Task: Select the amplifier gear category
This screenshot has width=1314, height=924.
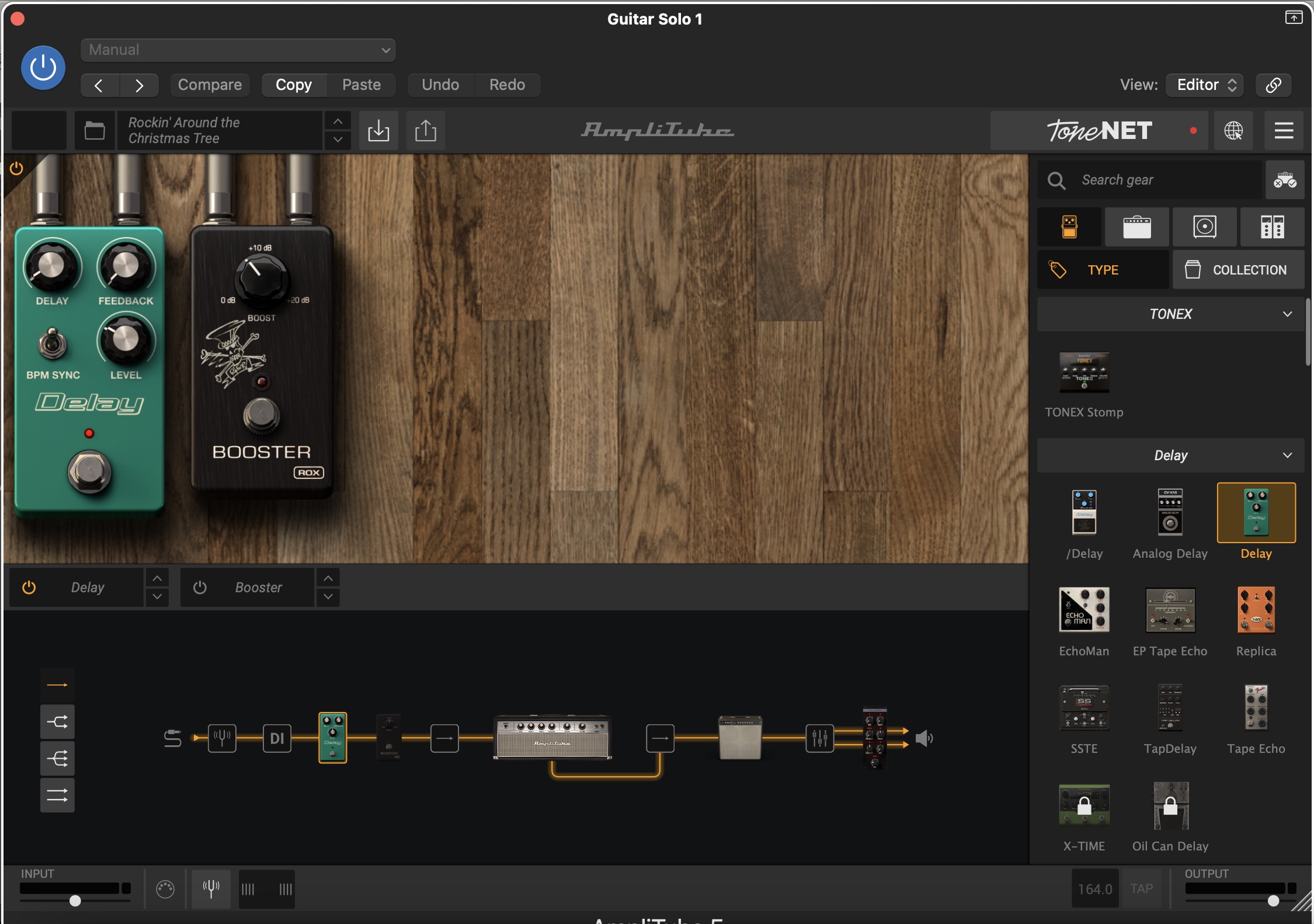Action: point(1136,227)
